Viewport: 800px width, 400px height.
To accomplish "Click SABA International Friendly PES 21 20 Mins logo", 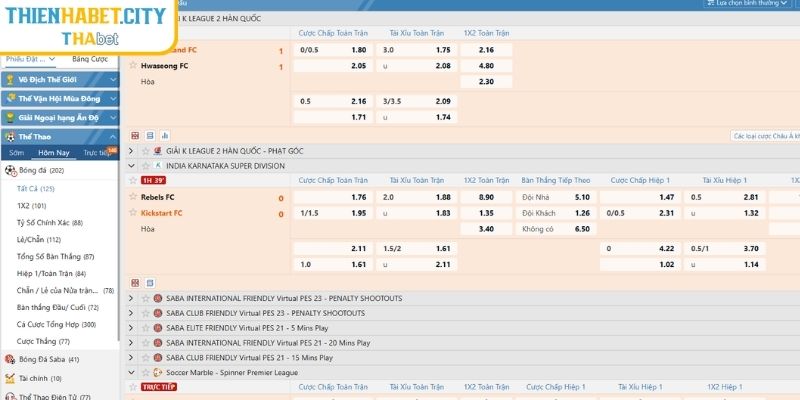I will click(x=158, y=343).
